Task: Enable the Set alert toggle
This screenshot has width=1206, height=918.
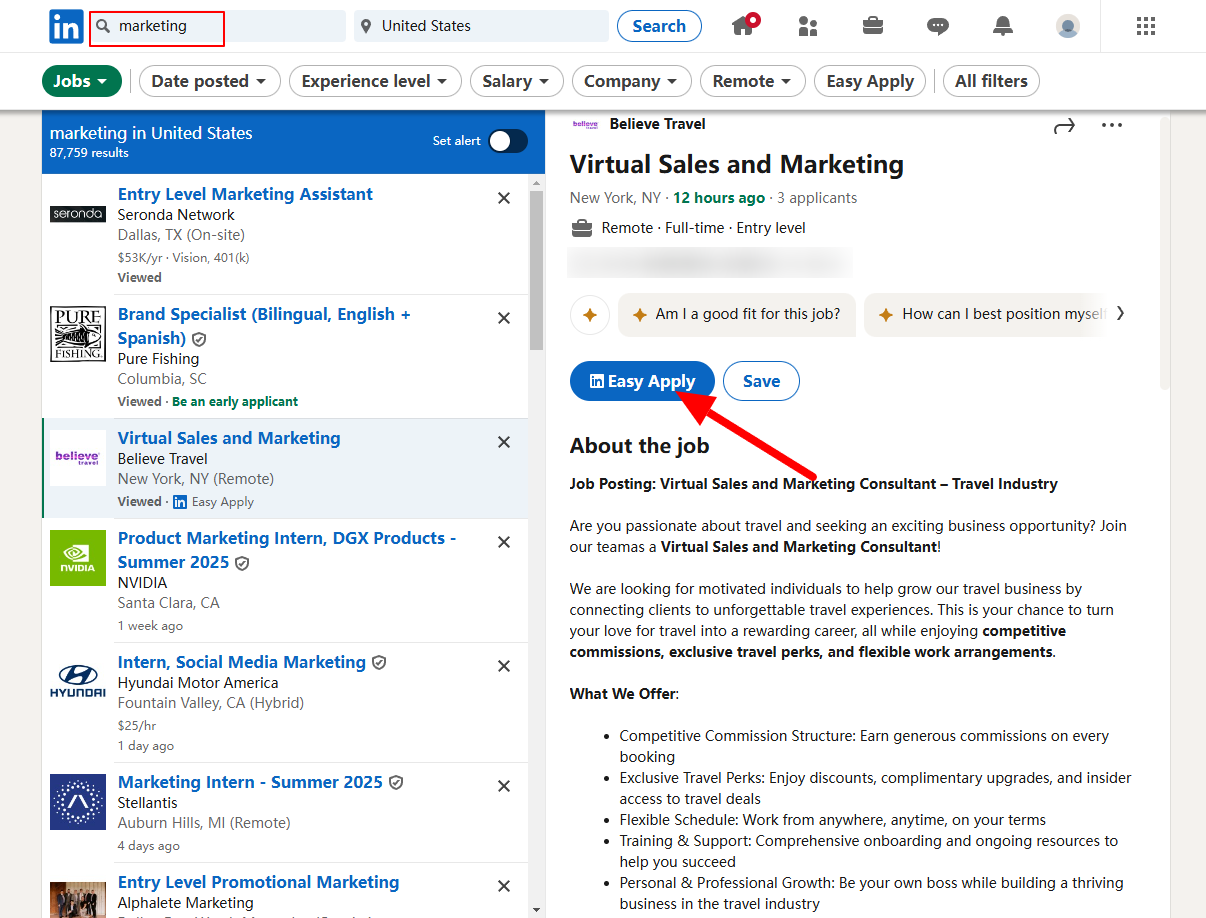Action: (x=507, y=141)
